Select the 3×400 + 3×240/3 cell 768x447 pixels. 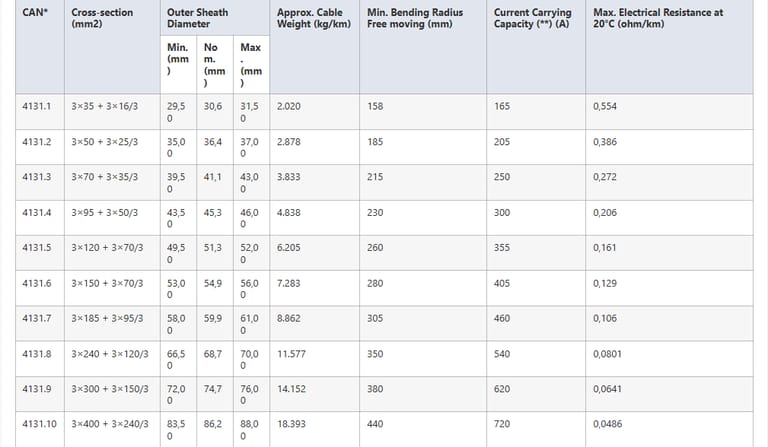110,424
